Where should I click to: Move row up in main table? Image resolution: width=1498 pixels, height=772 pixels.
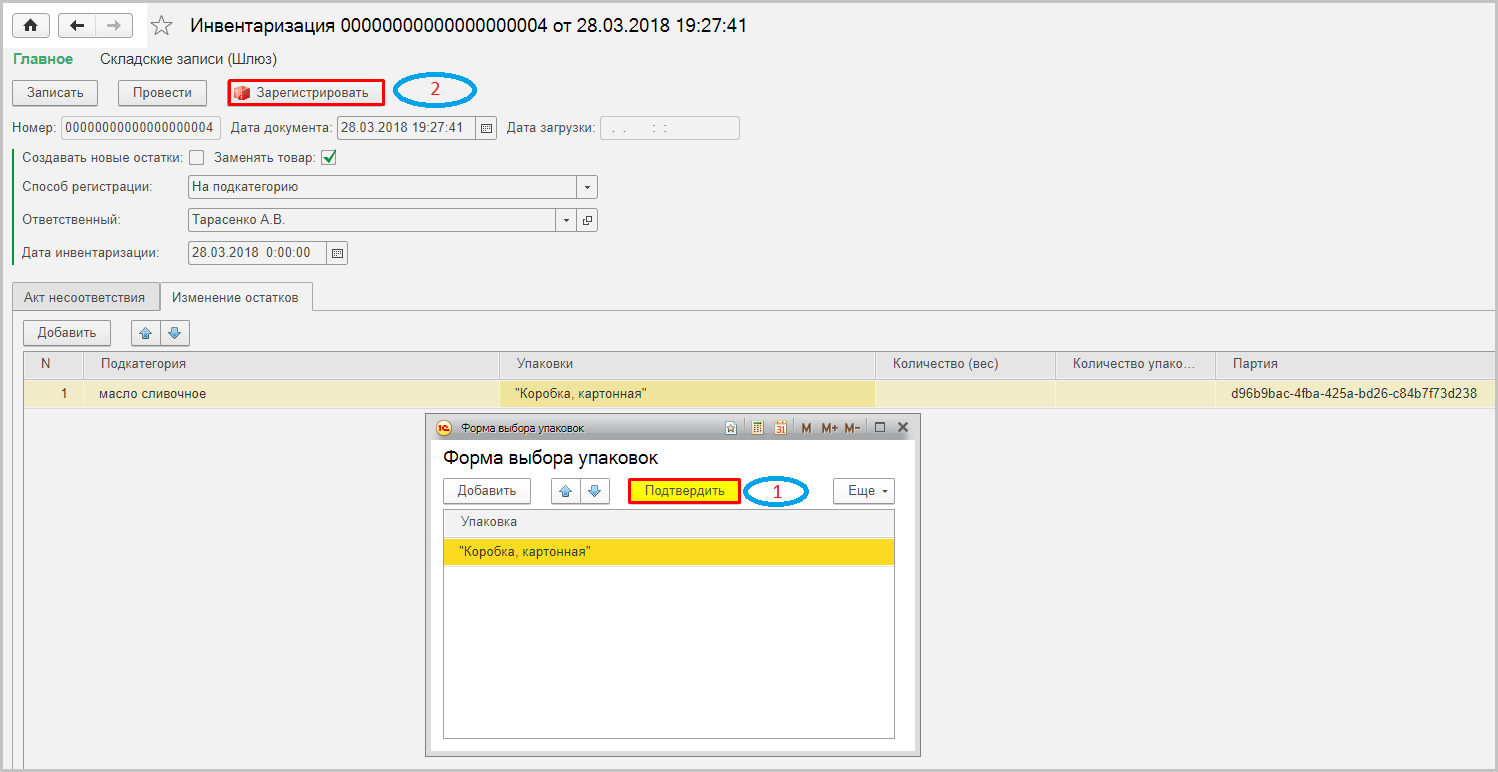146,333
